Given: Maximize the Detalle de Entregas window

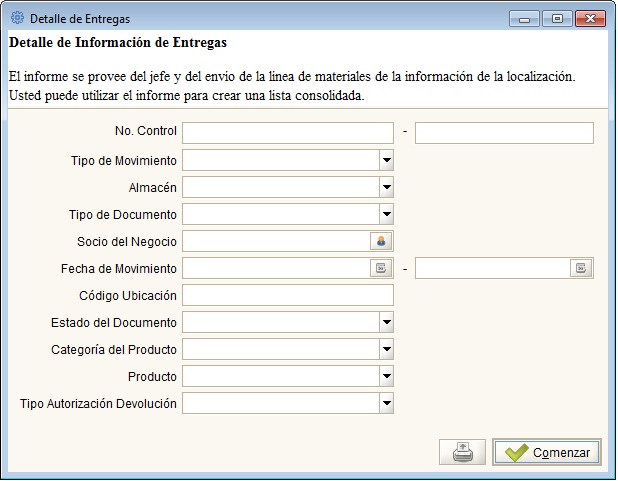Looking at the screenshot, I should (556, 18).
